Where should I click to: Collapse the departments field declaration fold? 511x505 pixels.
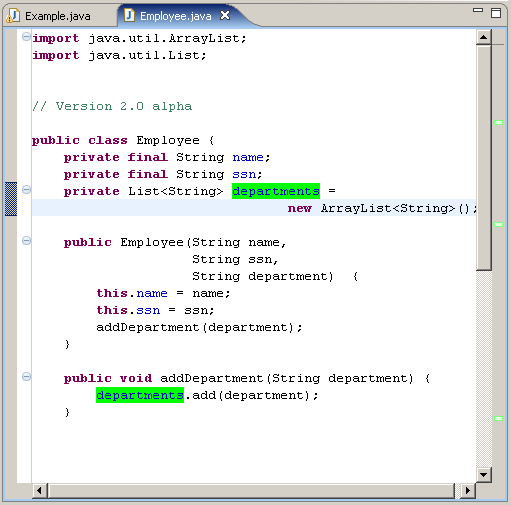[26, 190]
